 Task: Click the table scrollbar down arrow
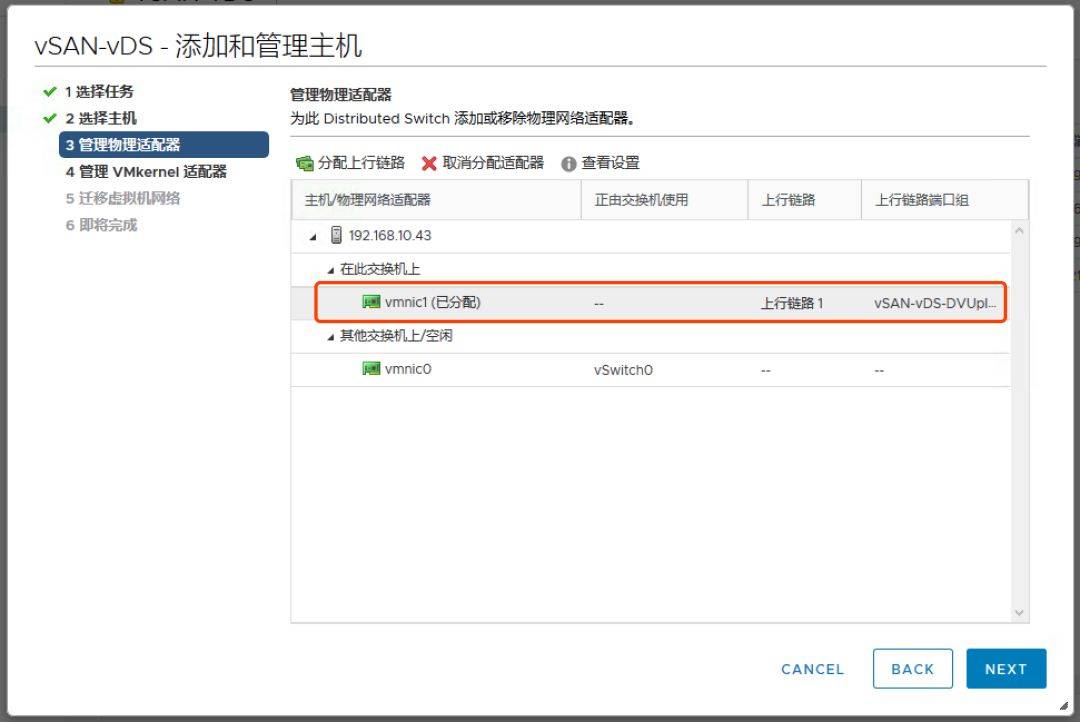pyautogui.click(x=1019, y=612)
